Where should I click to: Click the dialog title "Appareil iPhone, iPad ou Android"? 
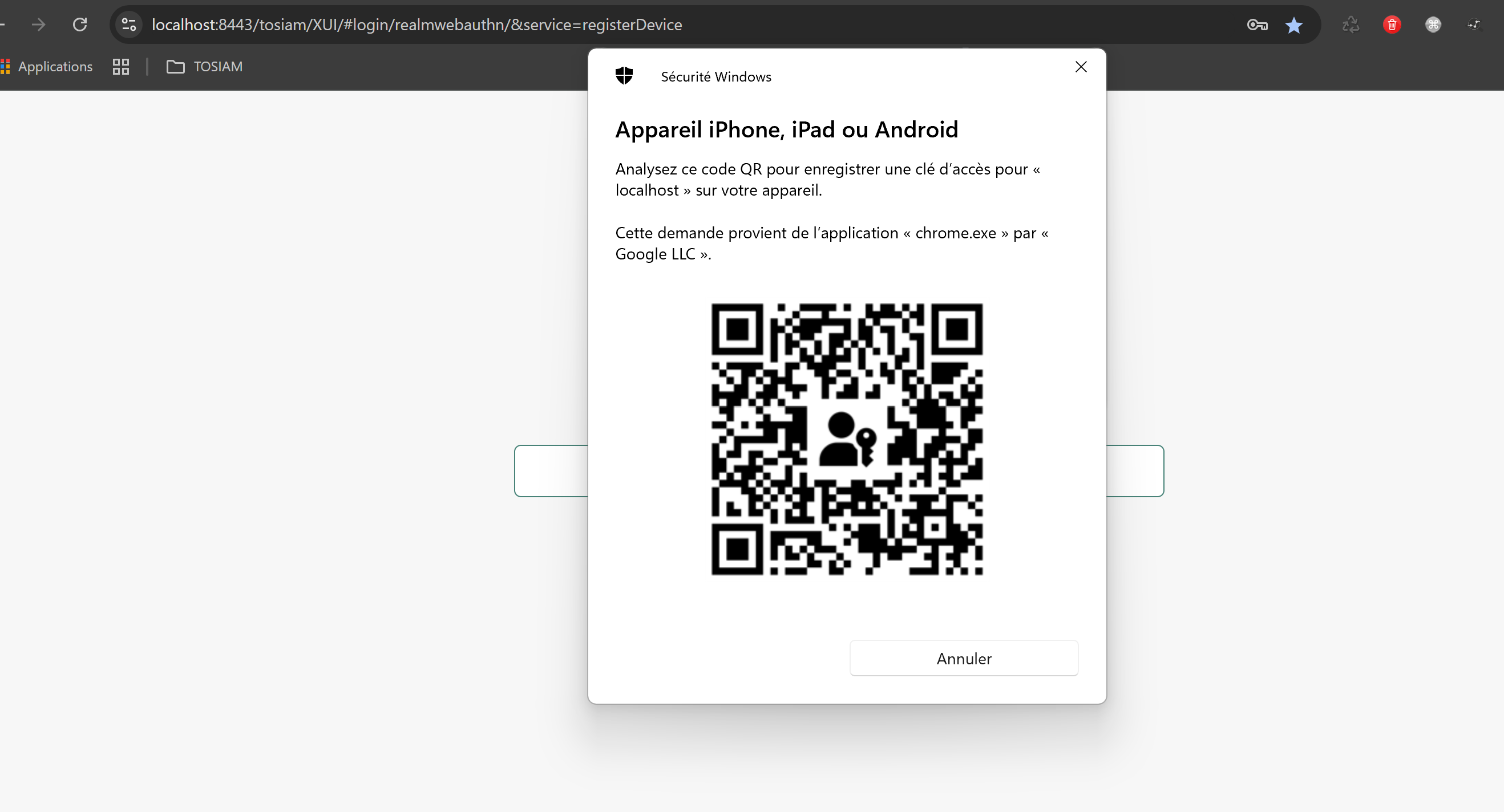click(786, 129)
